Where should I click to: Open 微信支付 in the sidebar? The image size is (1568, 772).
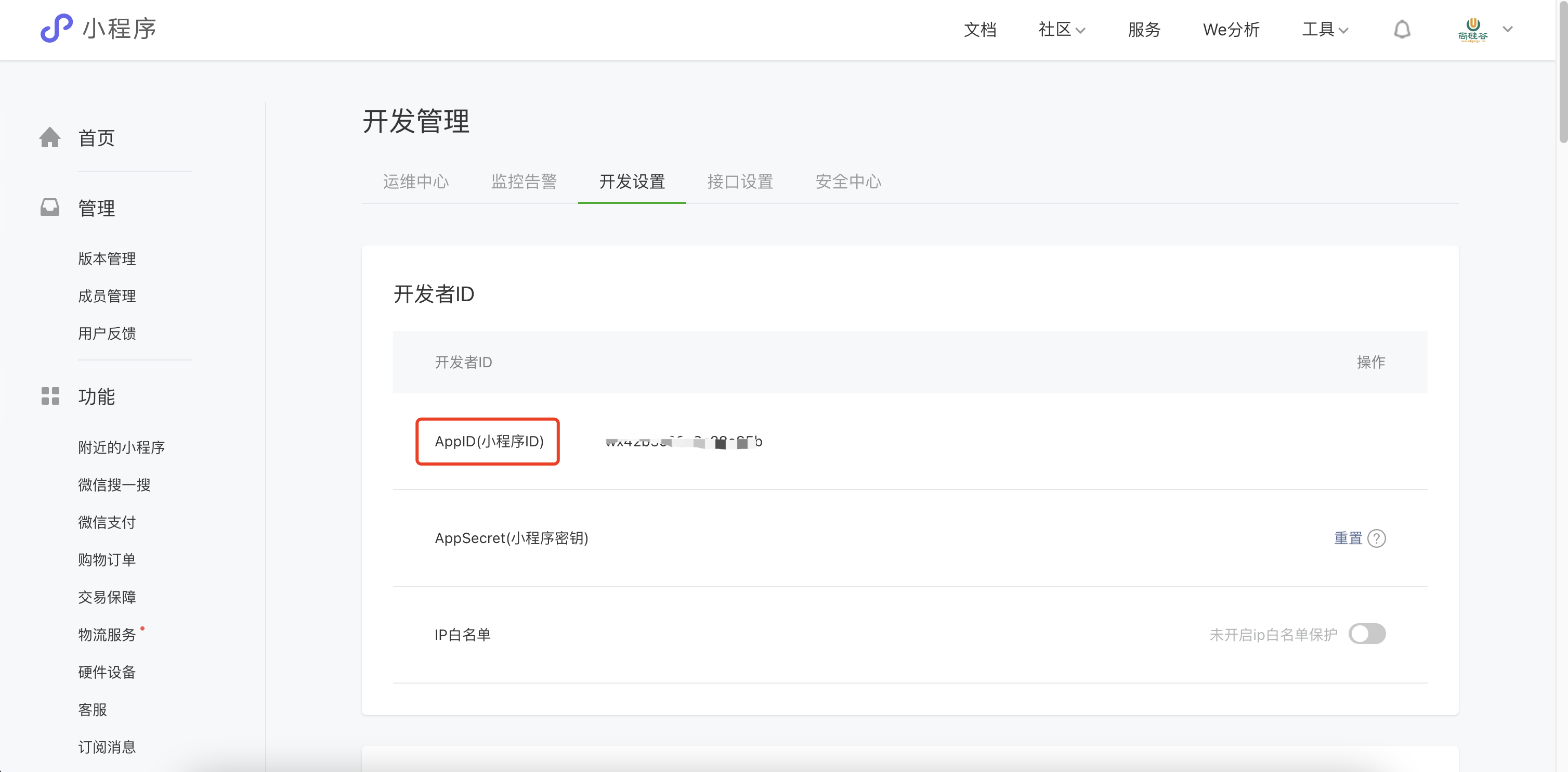[107, 522]
